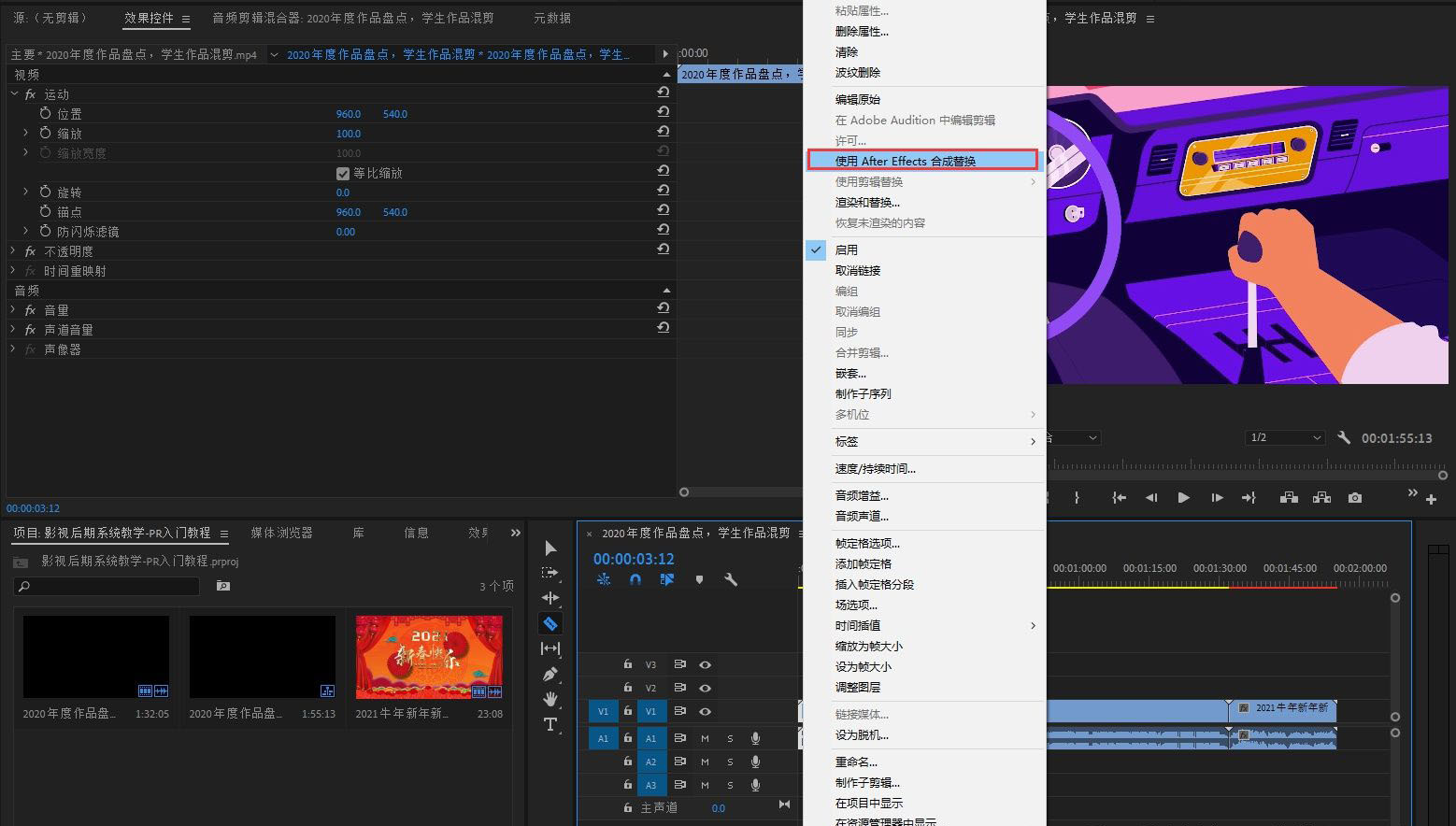Click the Effect Controls zoom scrollbar handle

[684, 491]
